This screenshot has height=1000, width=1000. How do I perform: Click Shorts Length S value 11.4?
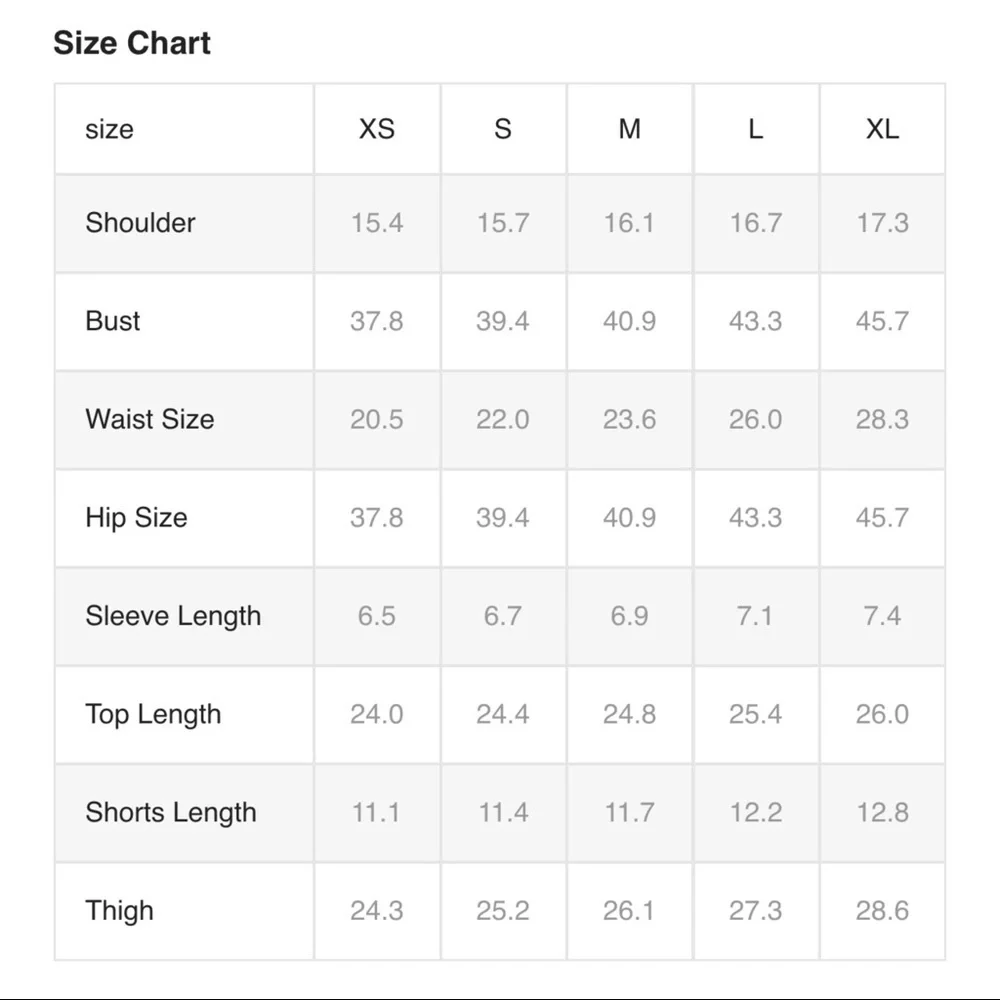(x=503, y=812)
